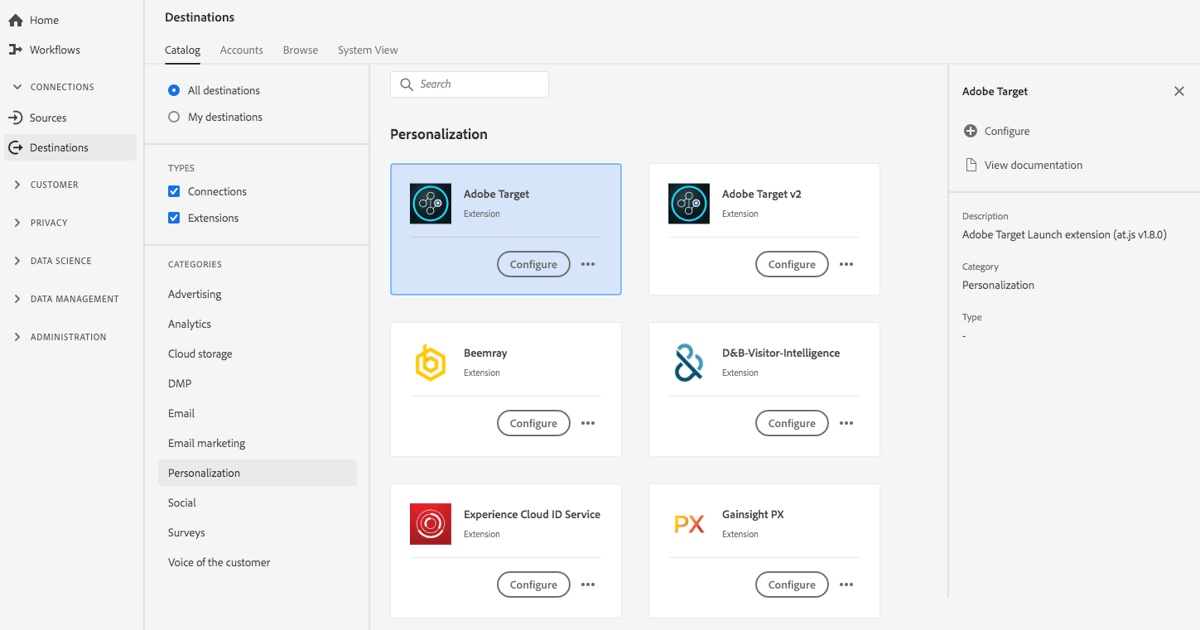Screen dimensions: 1200x630
Task: Click the Experience Cloud ID Service icon
Action: pos(430,523)
